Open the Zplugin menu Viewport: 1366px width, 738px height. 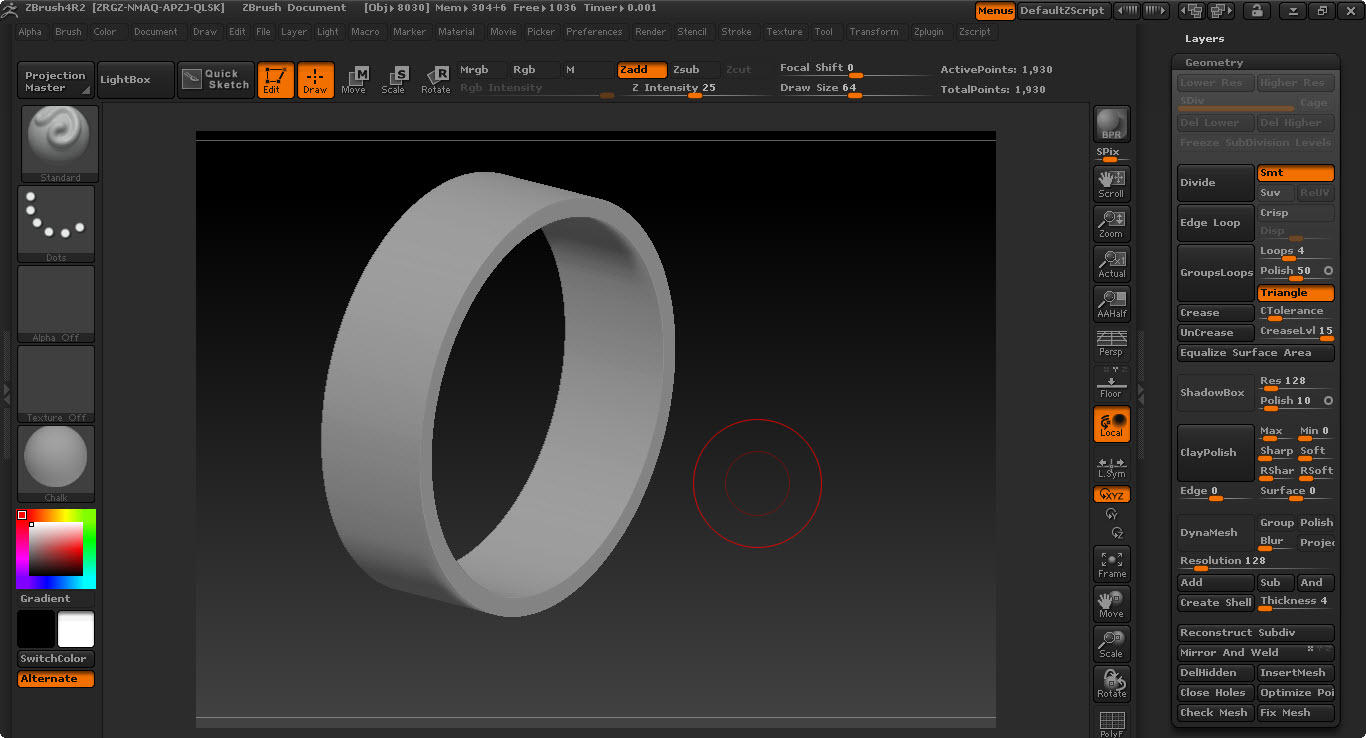pos(929,32)
